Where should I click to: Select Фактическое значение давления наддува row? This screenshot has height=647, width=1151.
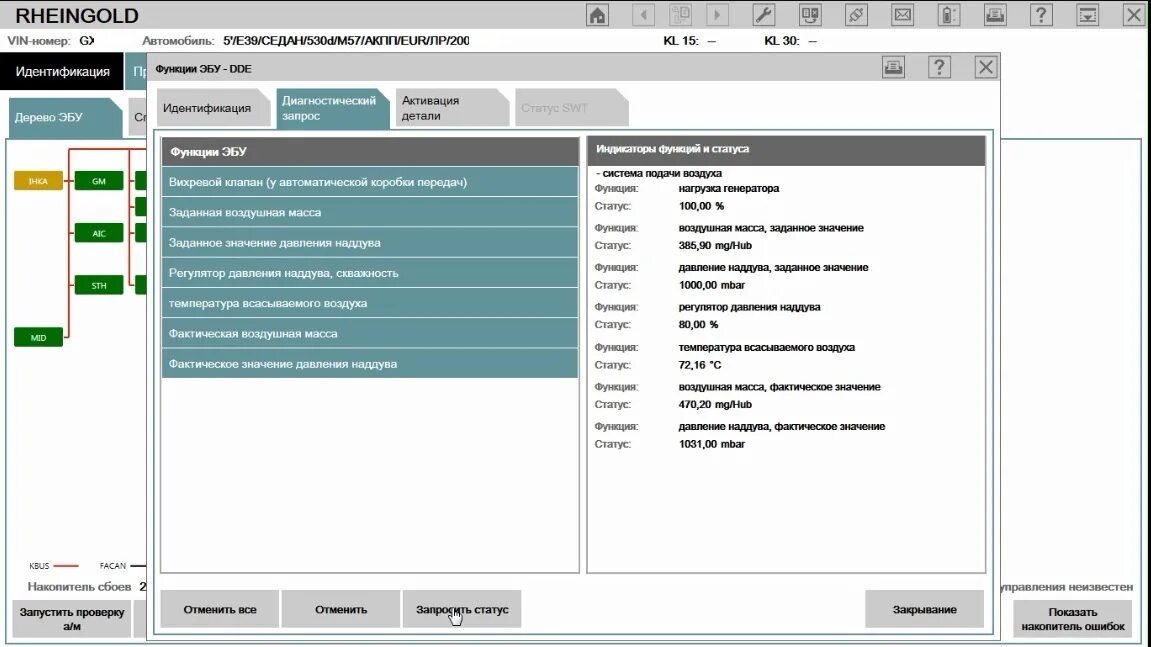[x=370, y=364]
